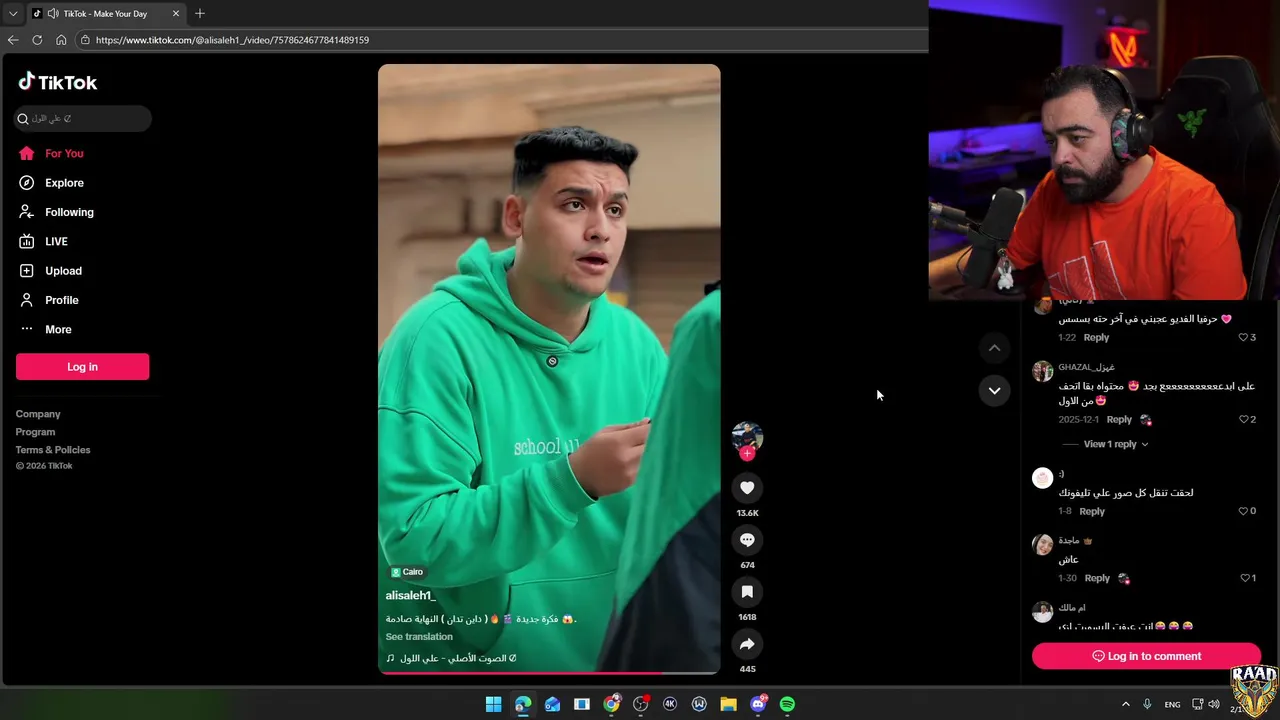1280x720 pixels.
Task: Open Discord from the taskbar
Action: coord(758,704)
